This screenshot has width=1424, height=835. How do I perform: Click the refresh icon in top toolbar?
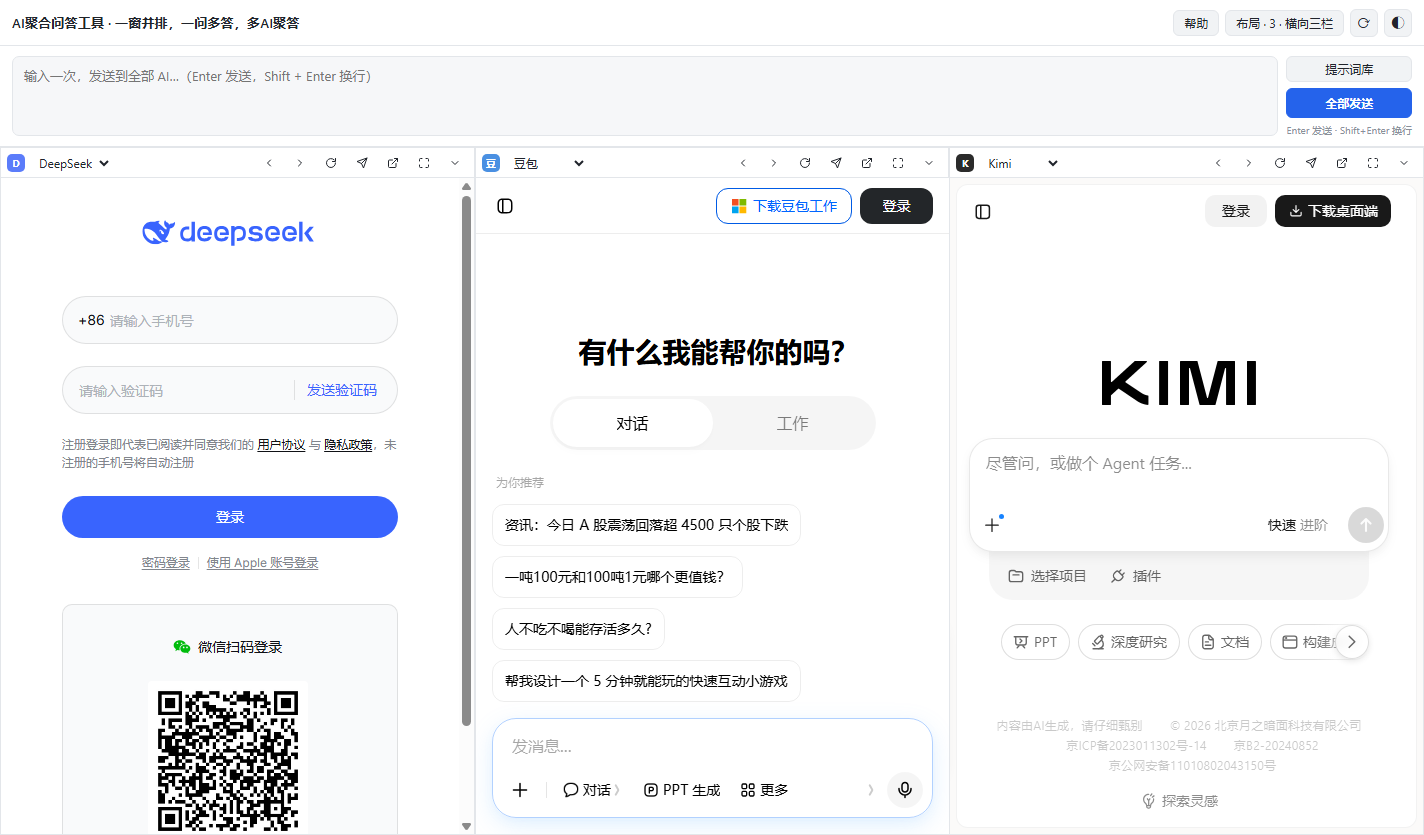click(1363, 23)
